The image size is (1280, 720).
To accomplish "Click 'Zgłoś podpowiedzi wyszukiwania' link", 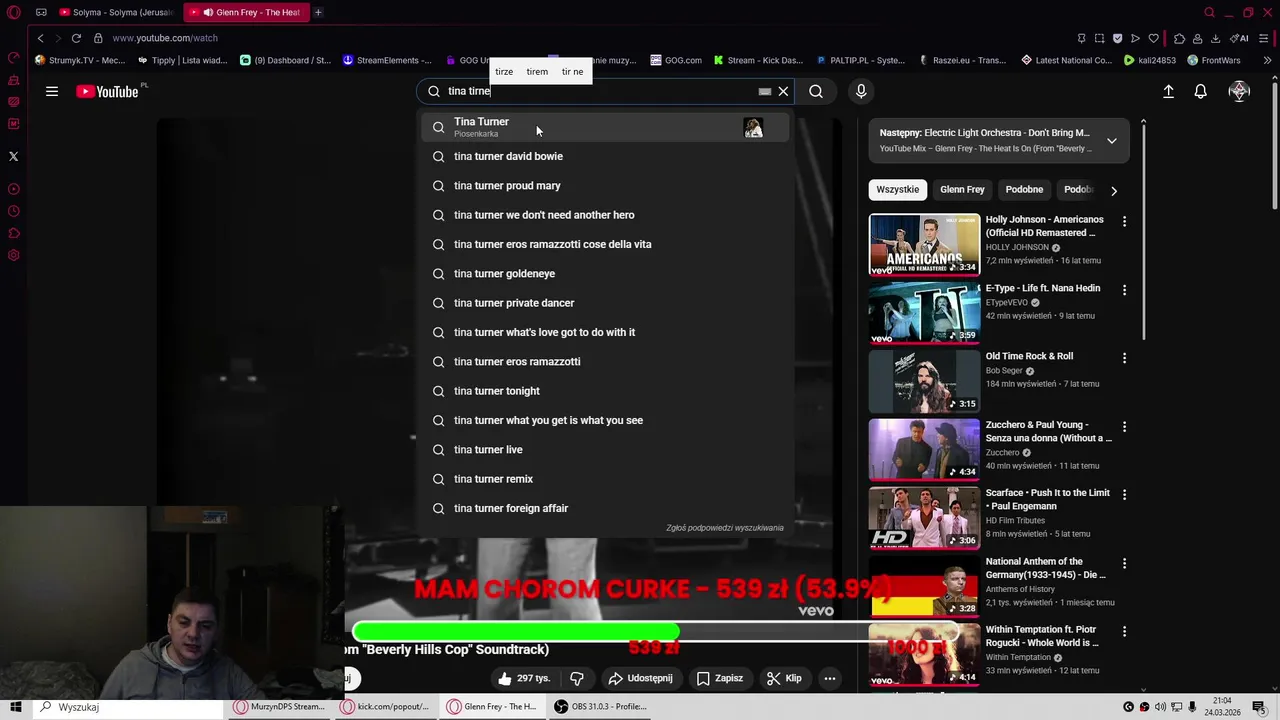I will pos(725,528).
